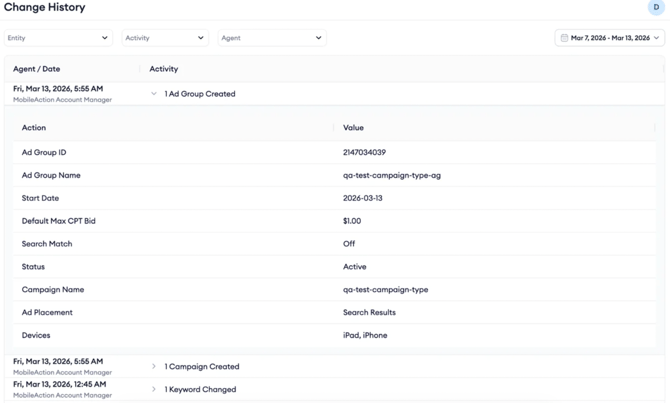
Task: Open the Agent filter dropdown
Action: [271, 38]
